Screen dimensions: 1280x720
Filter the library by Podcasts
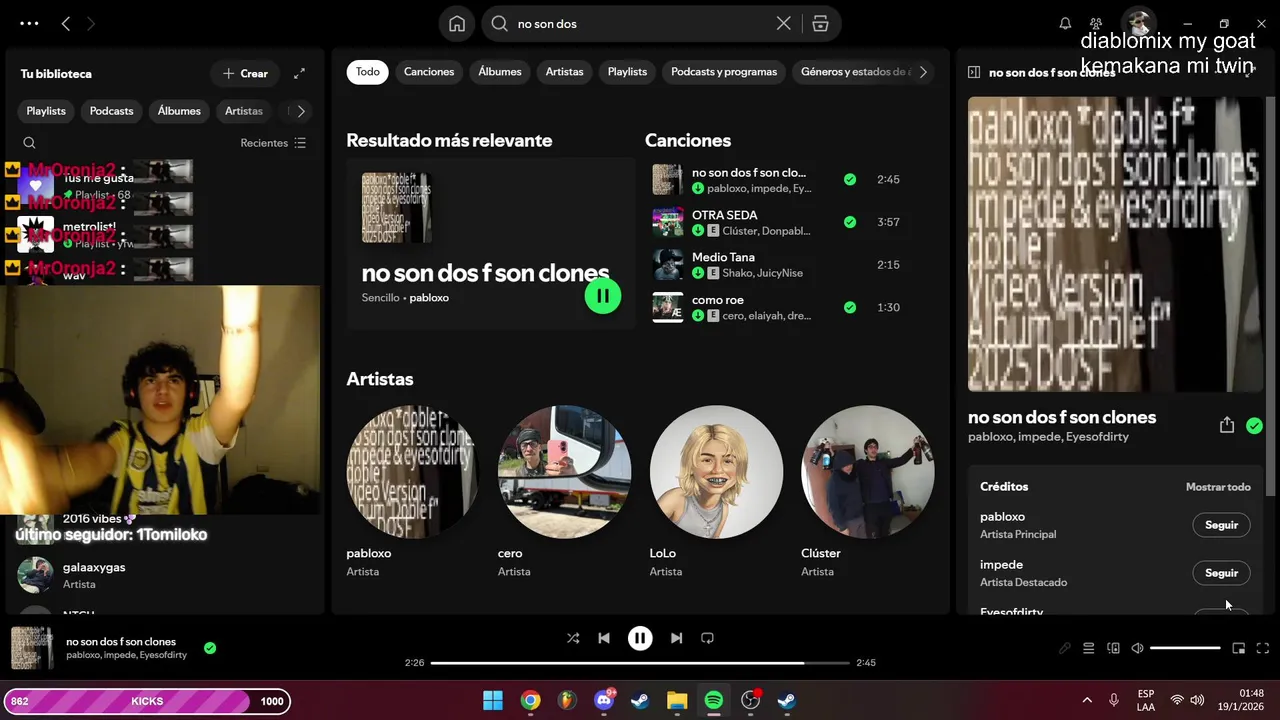[x=111, y=111]
